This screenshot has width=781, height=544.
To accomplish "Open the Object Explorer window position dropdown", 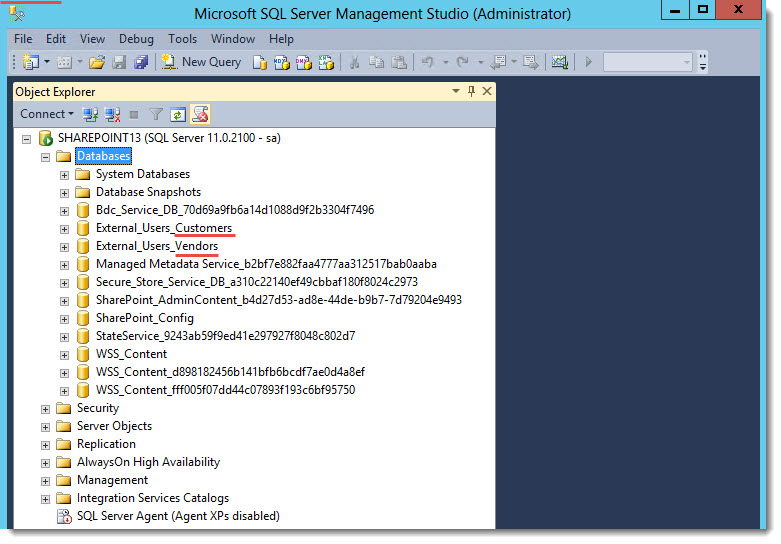I will coord(456,91).
